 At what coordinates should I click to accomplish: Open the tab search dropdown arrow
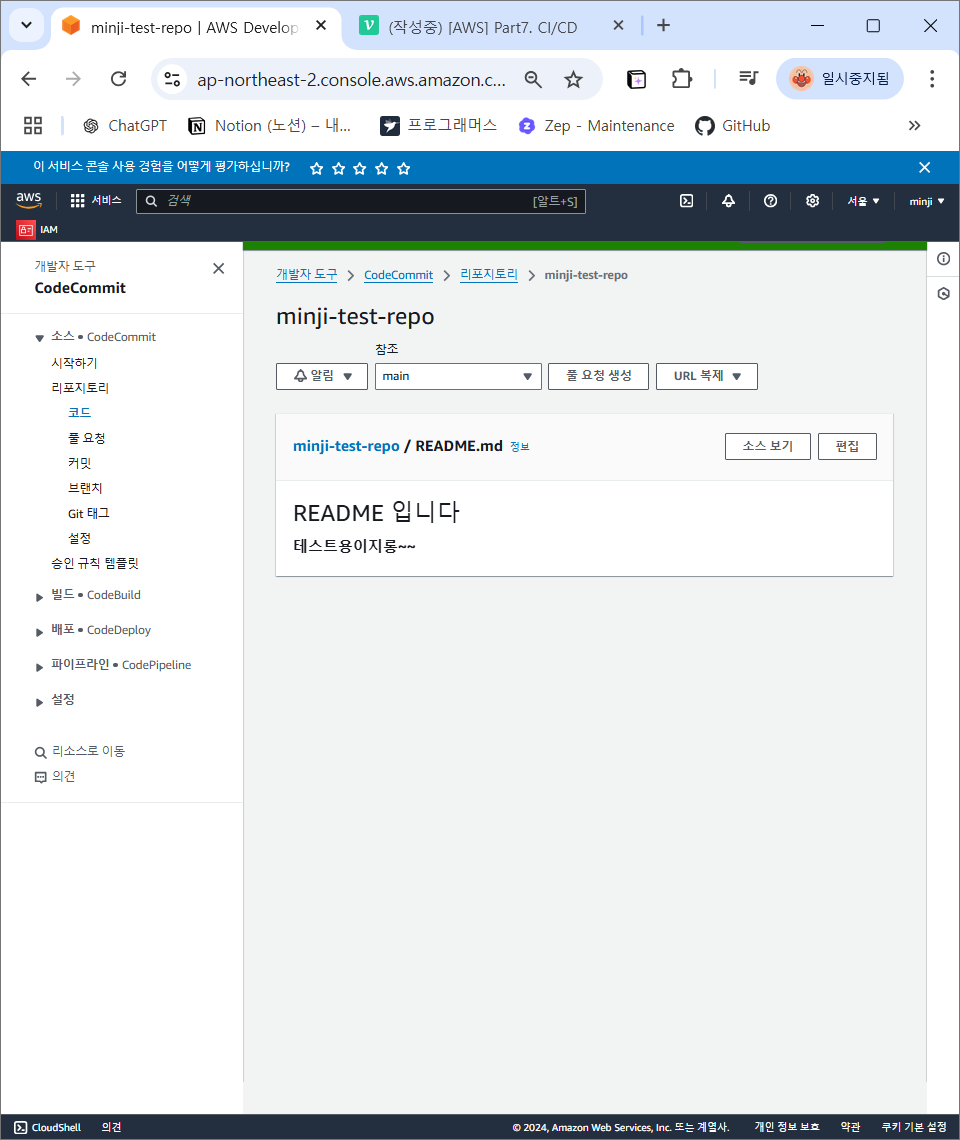26,25
